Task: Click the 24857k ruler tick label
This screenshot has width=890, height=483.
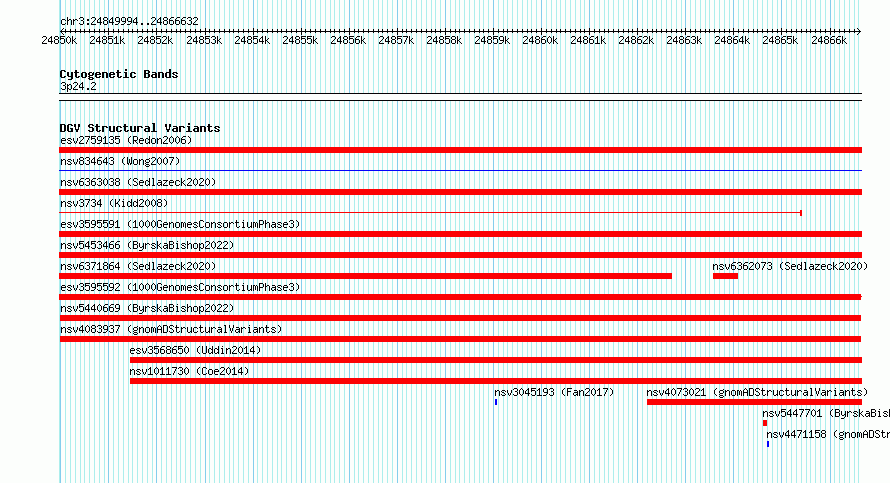Action: [x=396, y=40]
